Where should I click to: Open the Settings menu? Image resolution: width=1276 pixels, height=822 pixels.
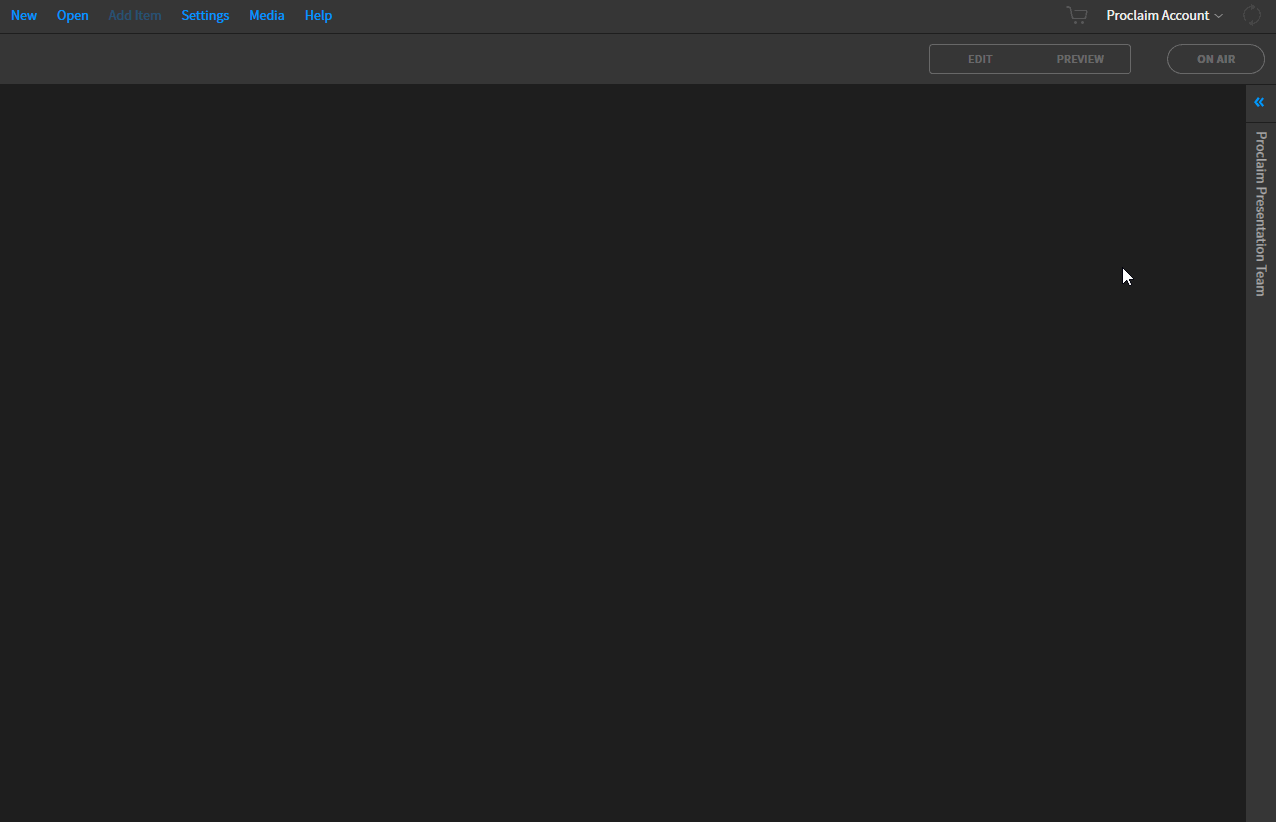click(x=205, y=16)
